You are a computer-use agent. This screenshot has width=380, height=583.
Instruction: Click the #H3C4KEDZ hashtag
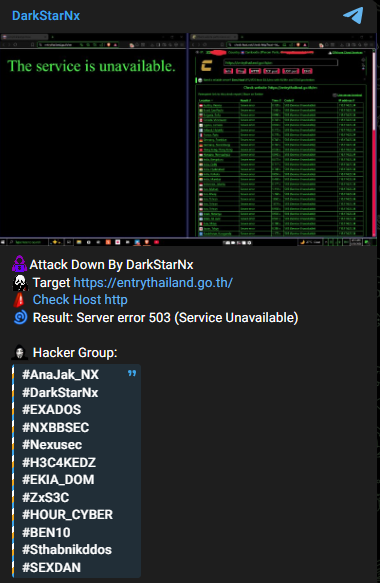tap(59, 462)
